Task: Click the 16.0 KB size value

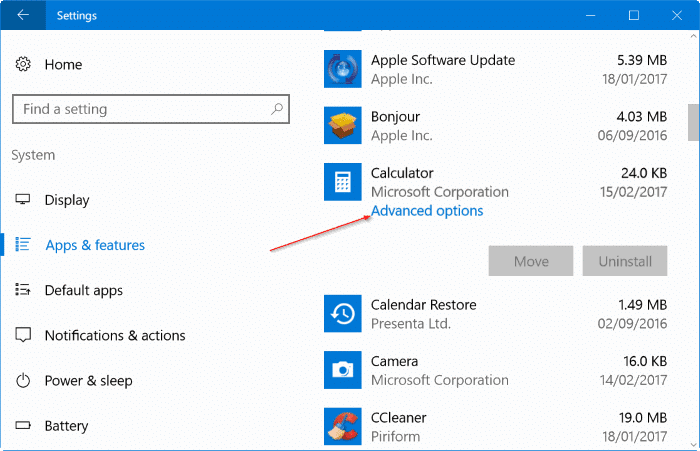Action: pyautogui.click(x=645, y=361)
